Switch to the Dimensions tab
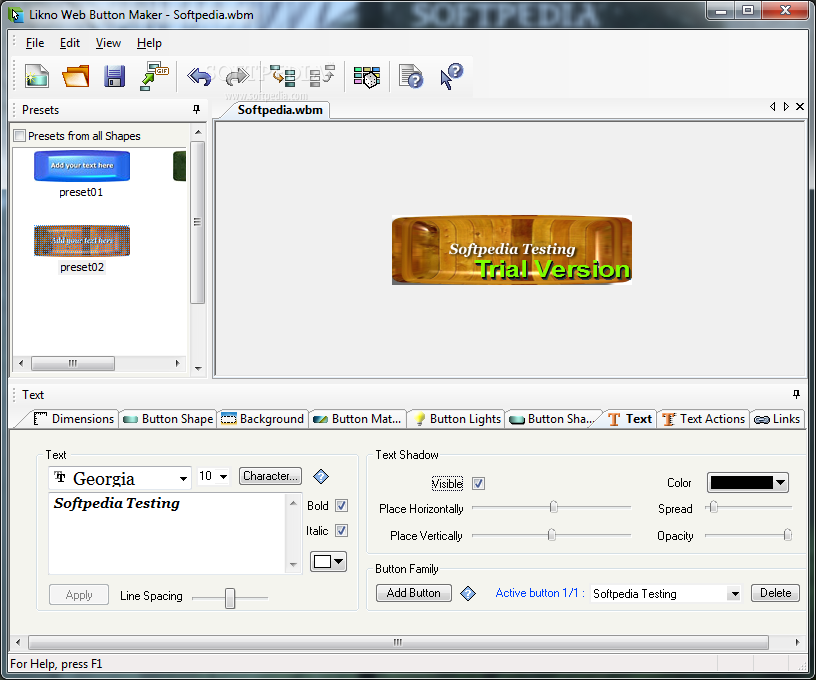 (73, 419)
